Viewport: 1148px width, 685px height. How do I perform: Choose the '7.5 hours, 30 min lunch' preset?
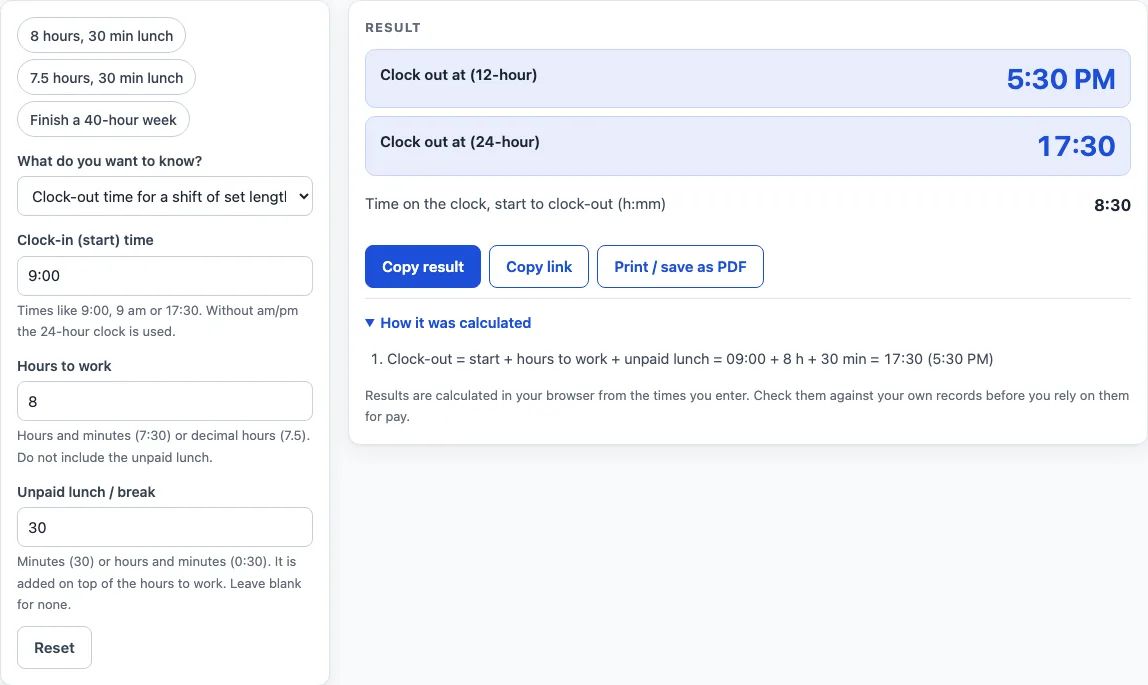[x=106, y=78]
